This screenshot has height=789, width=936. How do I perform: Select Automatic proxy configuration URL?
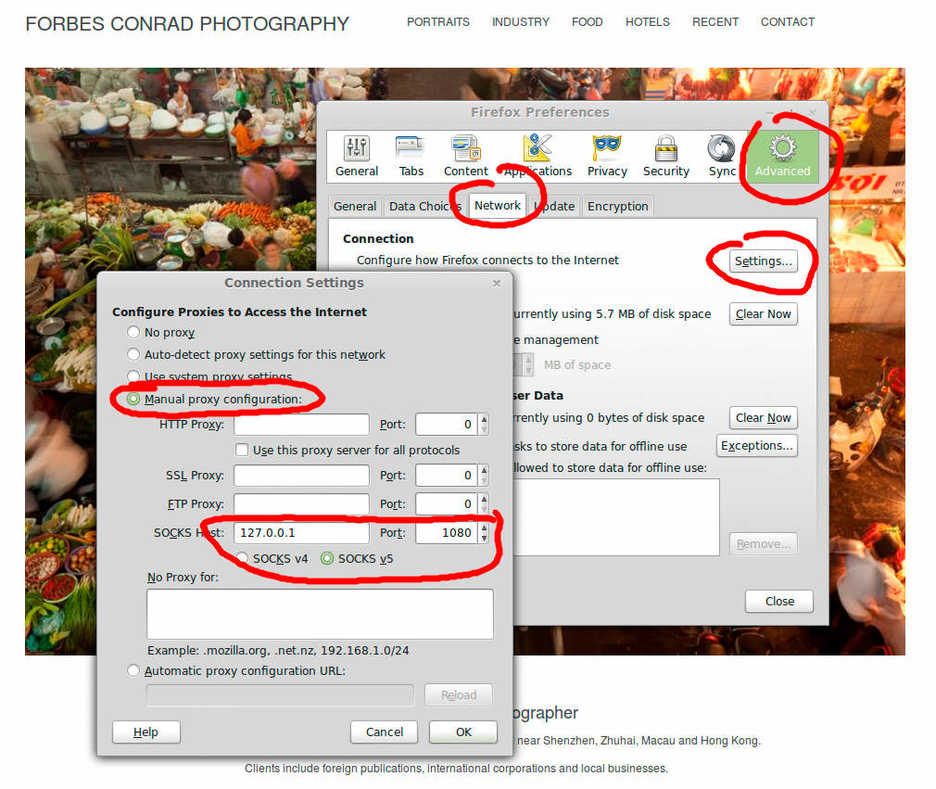(x=133, y=671)
